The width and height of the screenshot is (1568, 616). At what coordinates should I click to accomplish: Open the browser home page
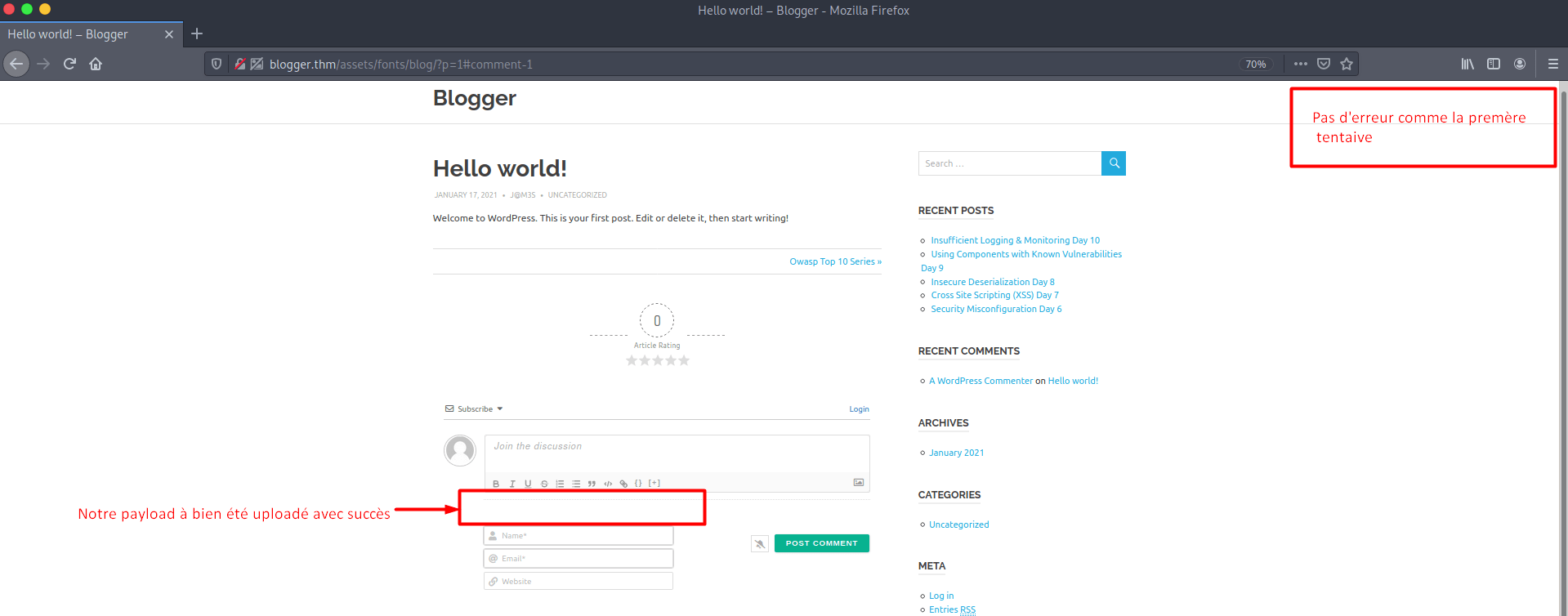point(96,64)
